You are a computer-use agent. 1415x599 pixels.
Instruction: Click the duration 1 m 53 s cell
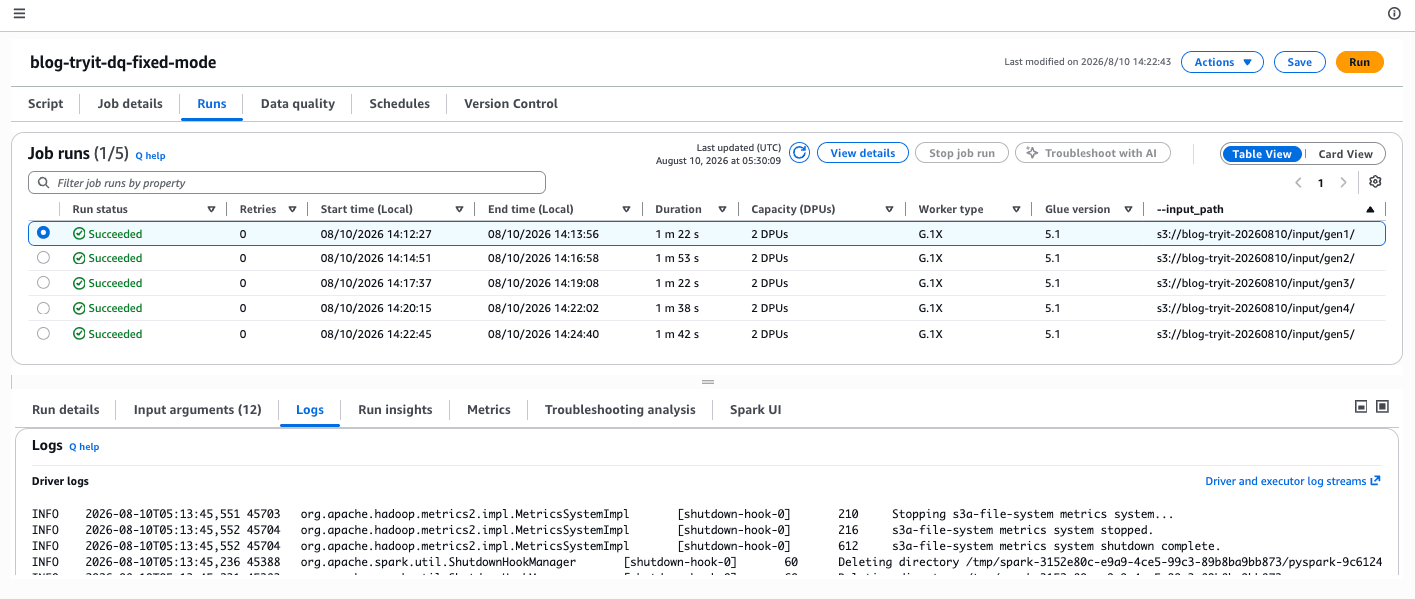pyautogui.click(x=677, y=258)
